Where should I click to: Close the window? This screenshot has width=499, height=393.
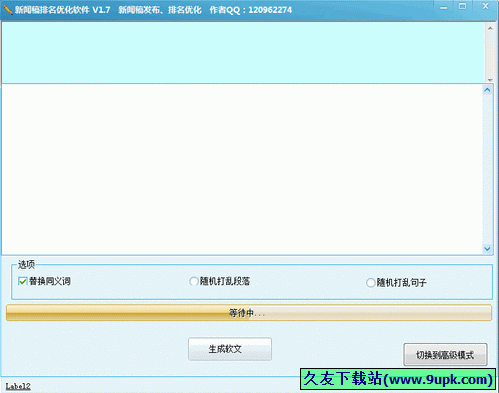click(x=485, y=6)
